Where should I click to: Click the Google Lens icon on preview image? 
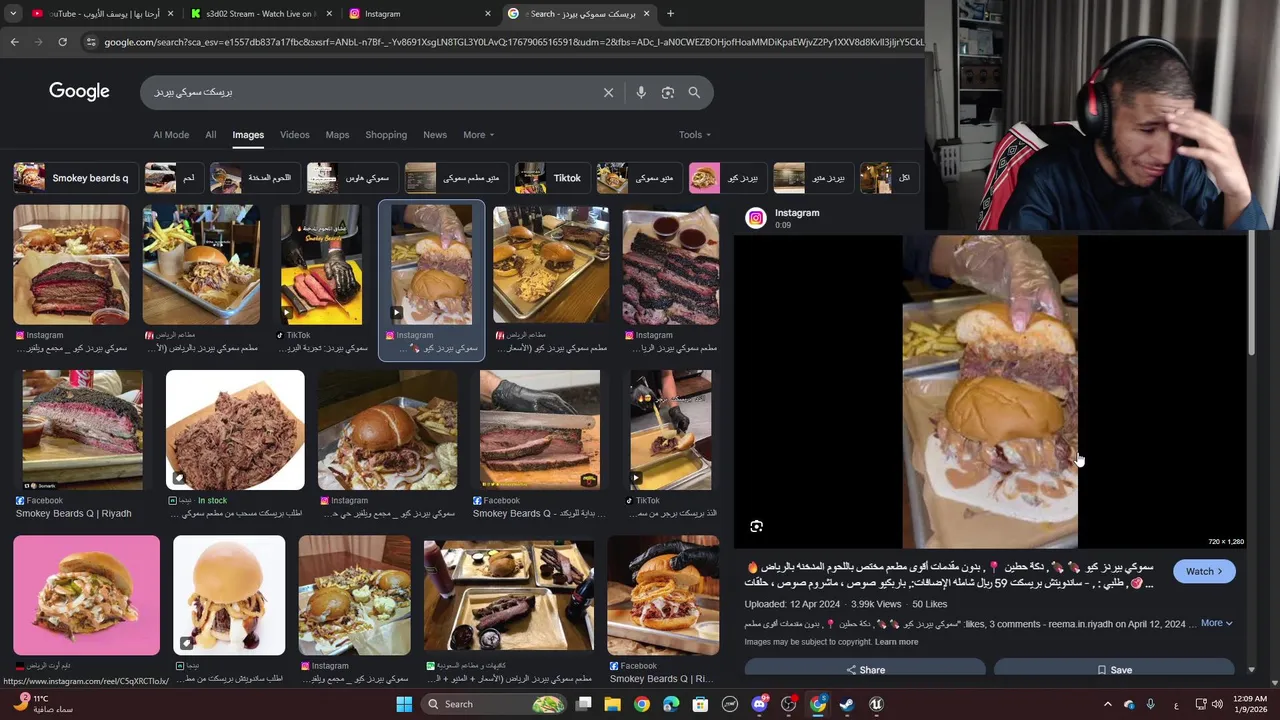coord(757,526)
